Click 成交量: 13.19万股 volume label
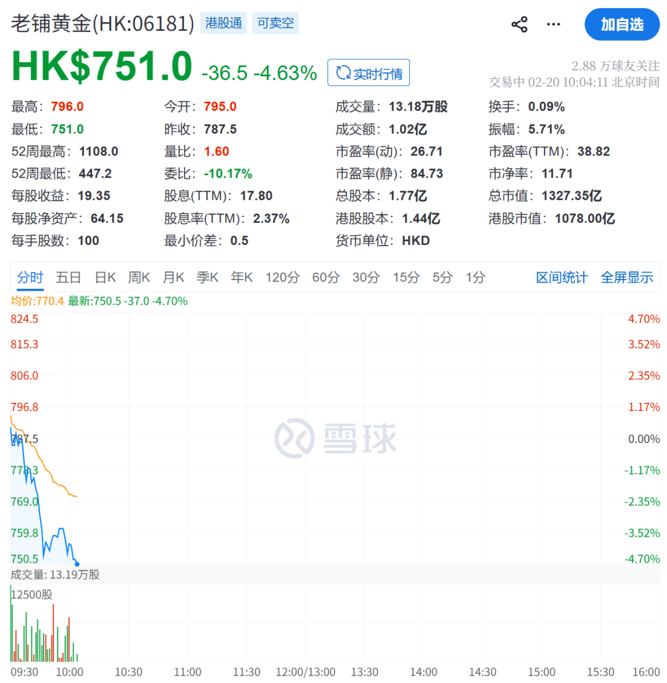This screenshot has height=683, width=667. [x=55, y=575]
